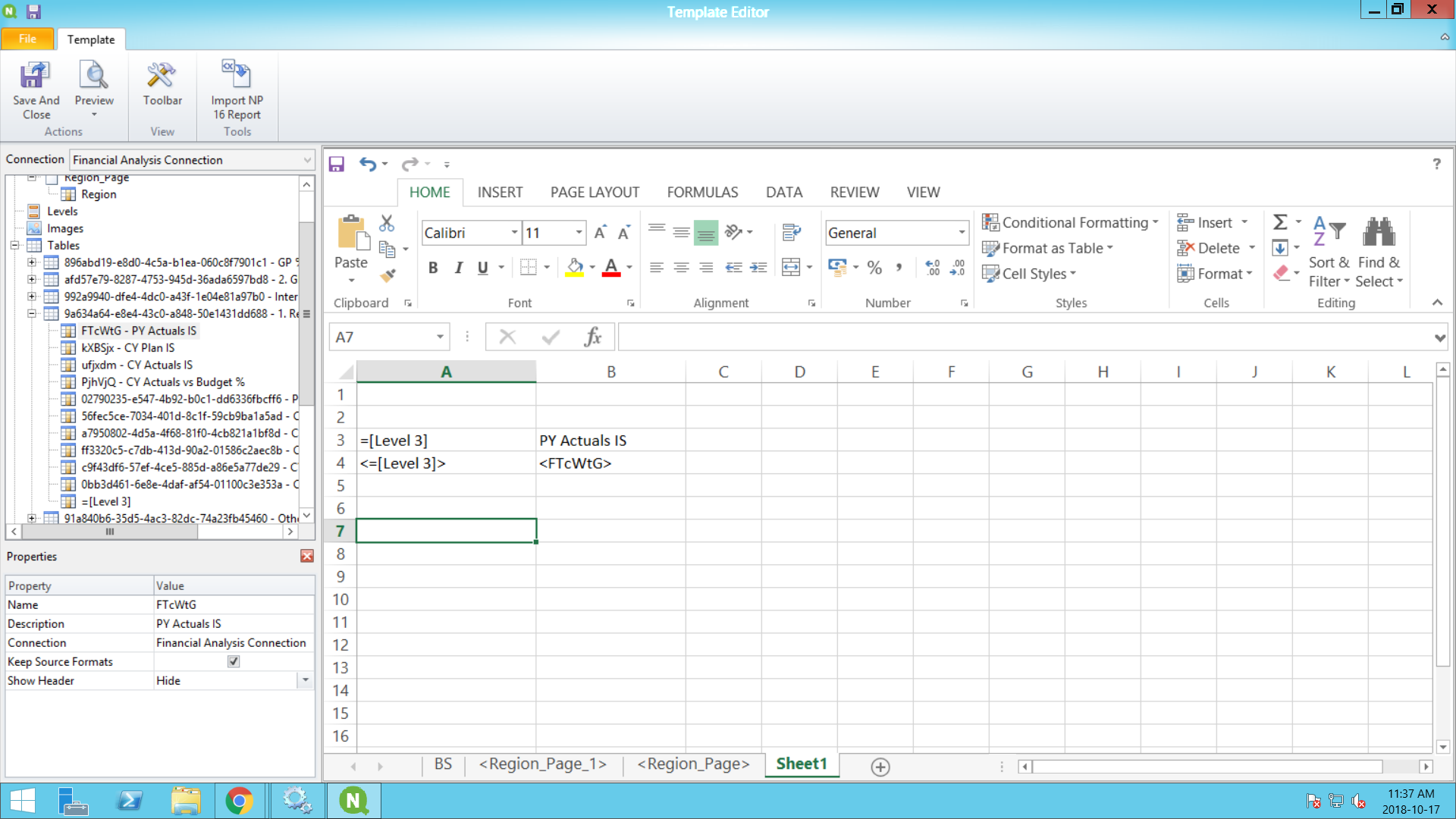The image size is (1456, 819).
Task: Click the increase decimal icon
Action: 933,267
